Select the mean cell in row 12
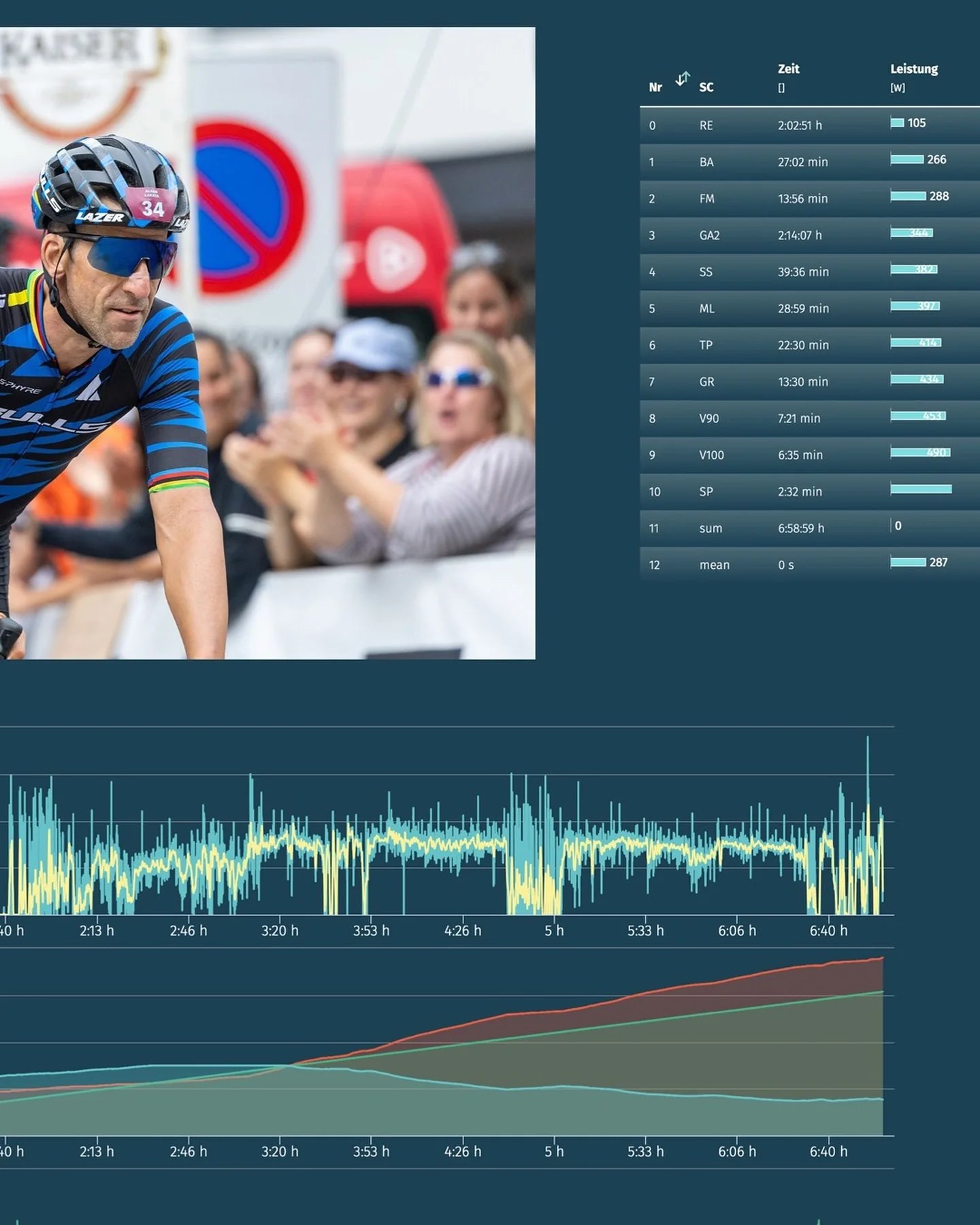Image resolution: width=980 pixels, height=1225 pixels. (715, 566)
